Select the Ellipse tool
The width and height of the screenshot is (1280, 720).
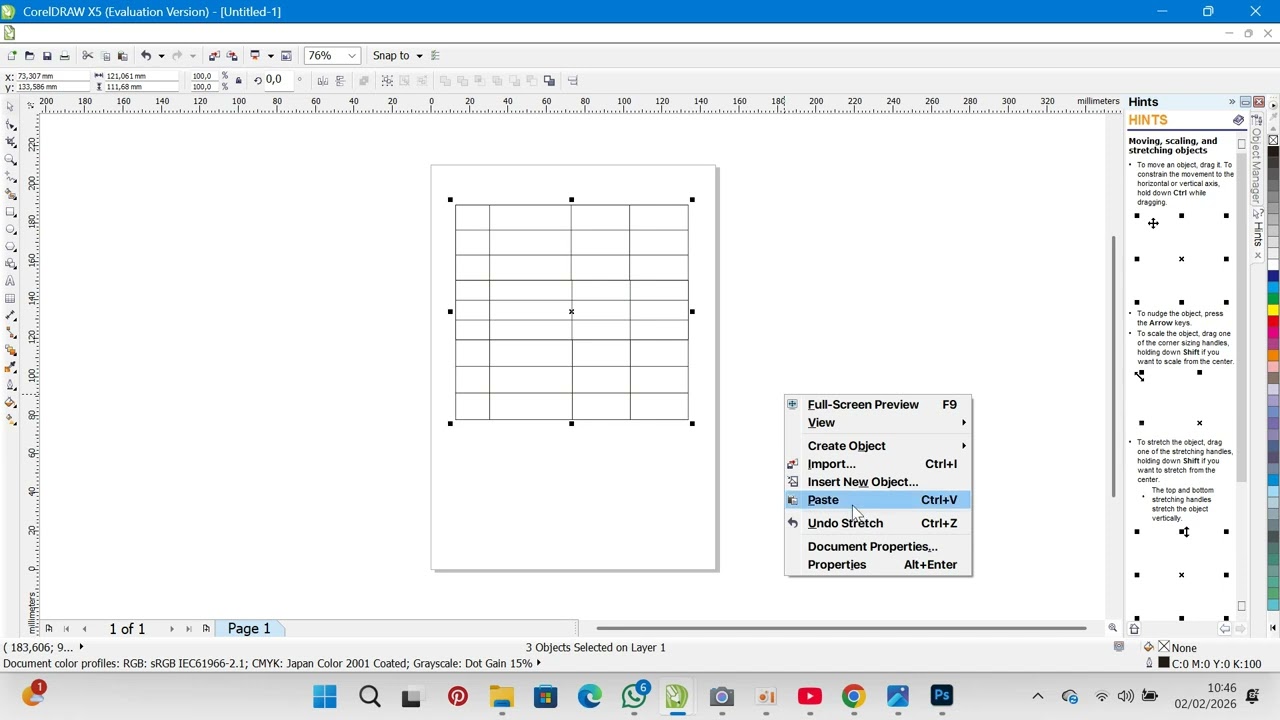point(11,229)
